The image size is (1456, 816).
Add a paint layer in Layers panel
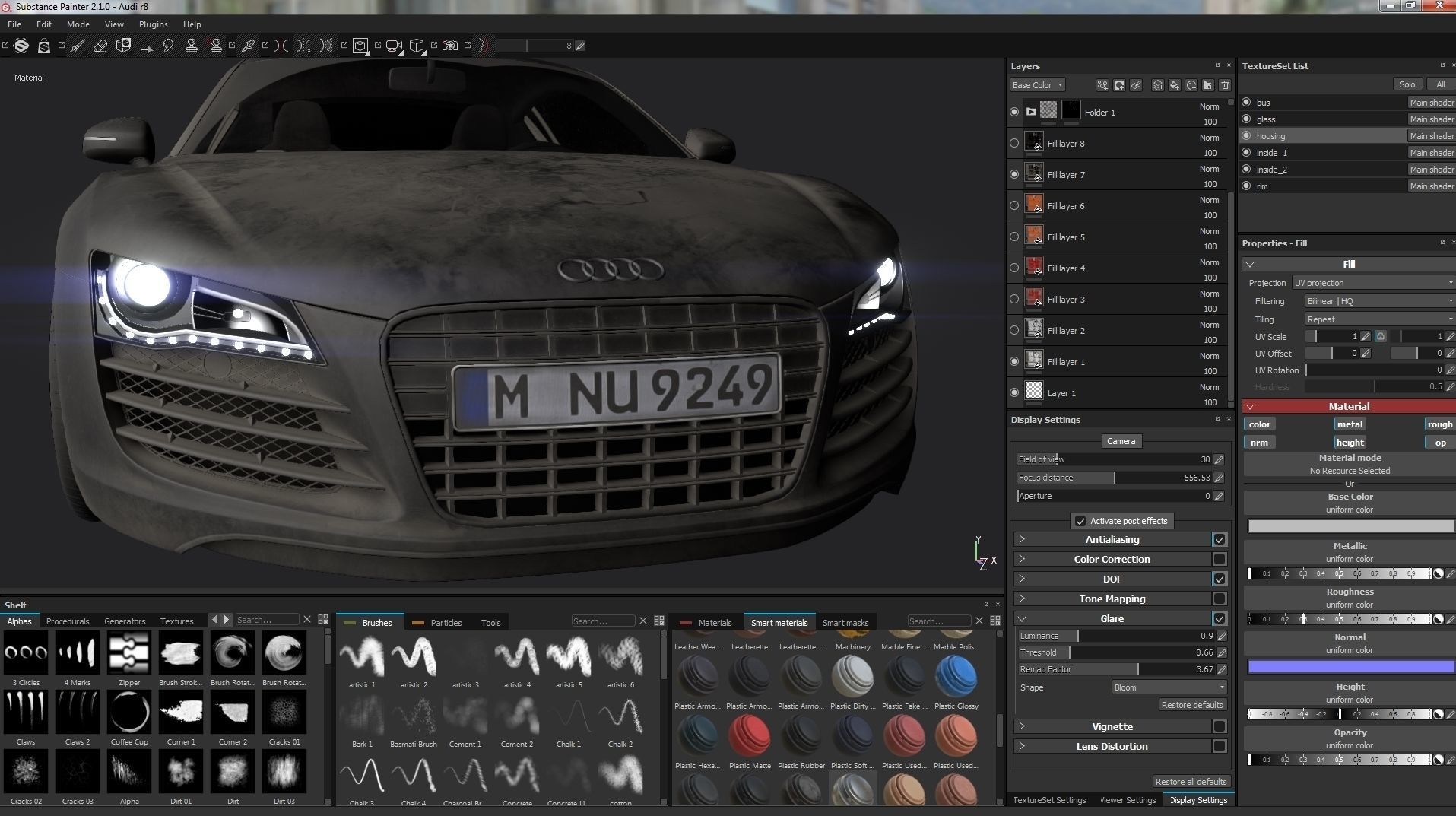click(1158, 85)
